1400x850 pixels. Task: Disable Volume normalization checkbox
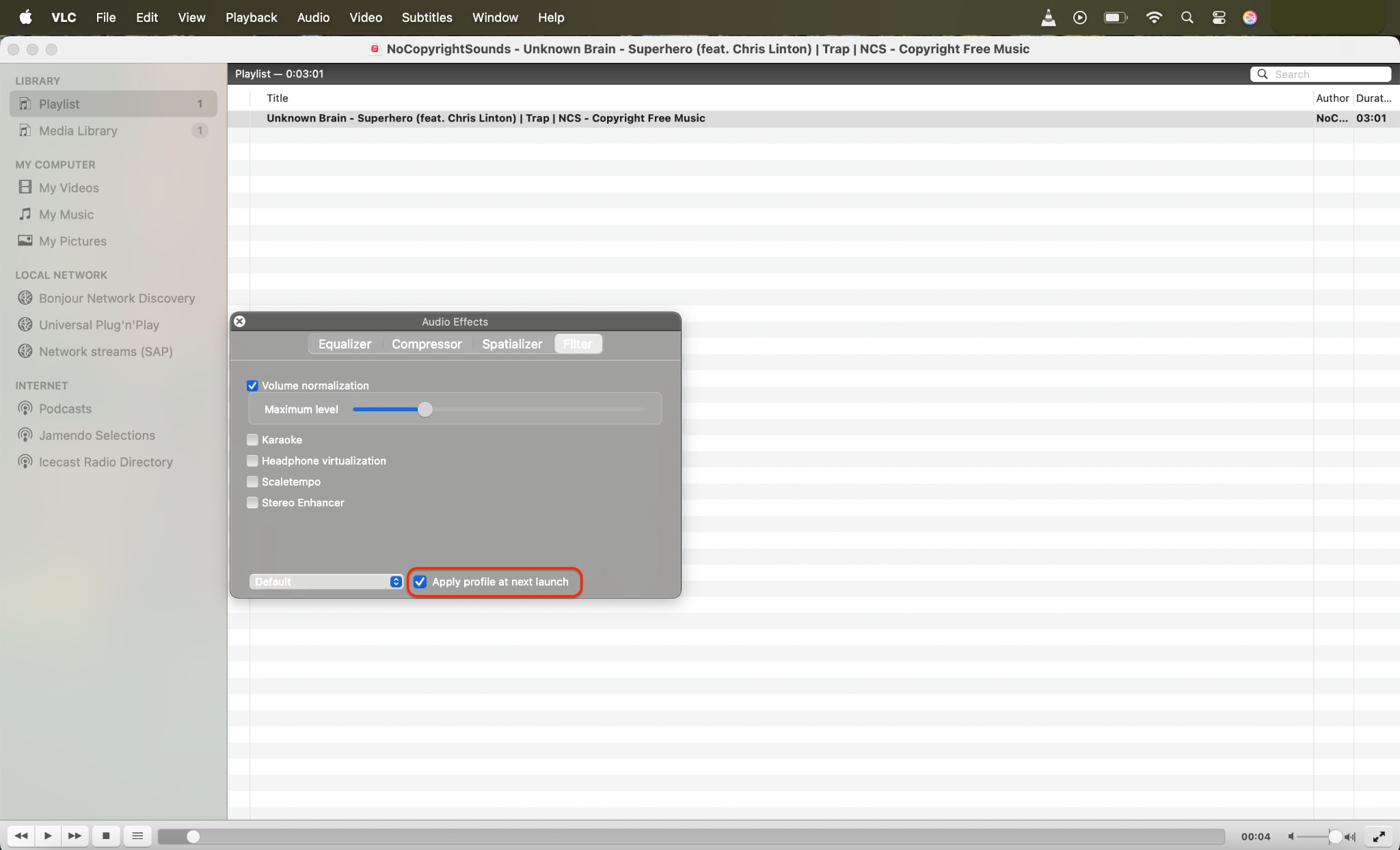click(x=252, y=385)
